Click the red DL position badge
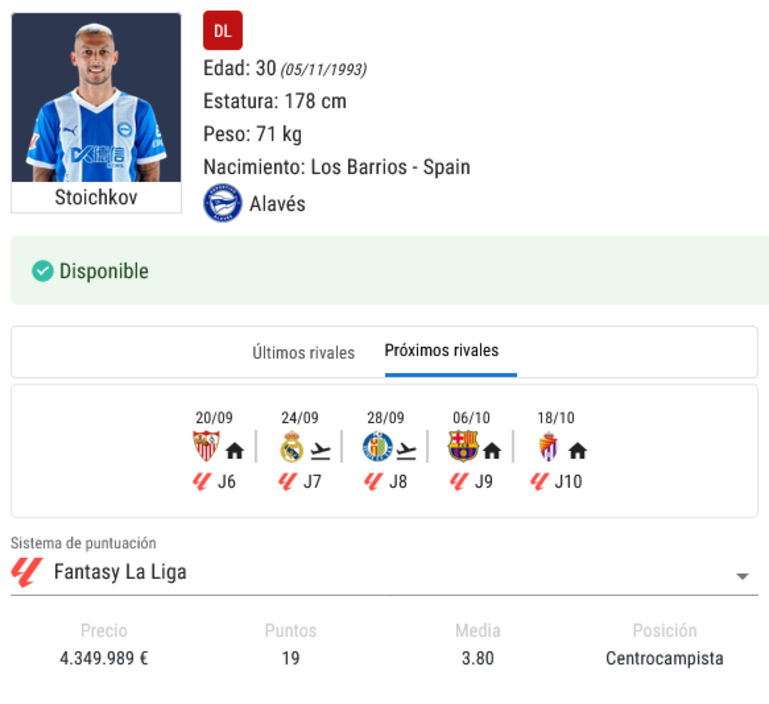Image resolution: width=769 pixels, height=704 pixels. 223,30
